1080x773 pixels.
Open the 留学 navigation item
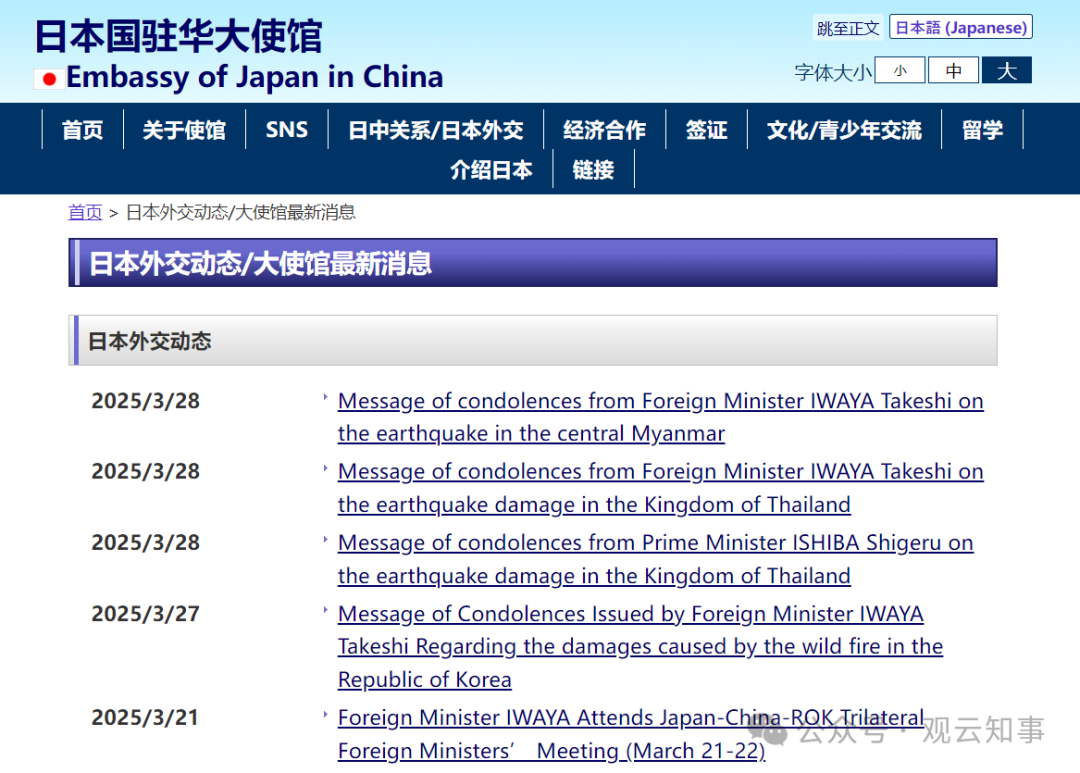point(982,129)
